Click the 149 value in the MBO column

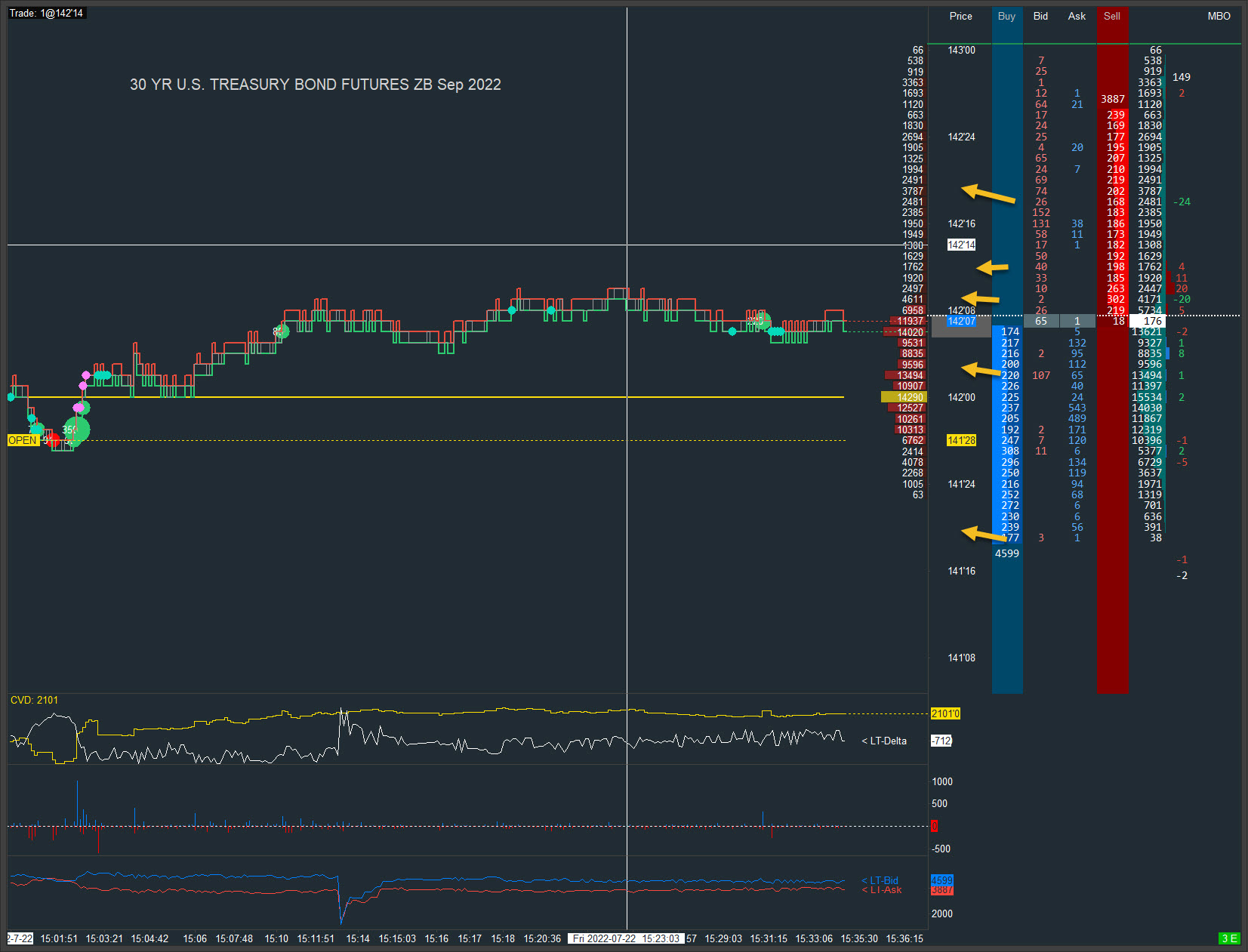click(x=1181, y=77)
